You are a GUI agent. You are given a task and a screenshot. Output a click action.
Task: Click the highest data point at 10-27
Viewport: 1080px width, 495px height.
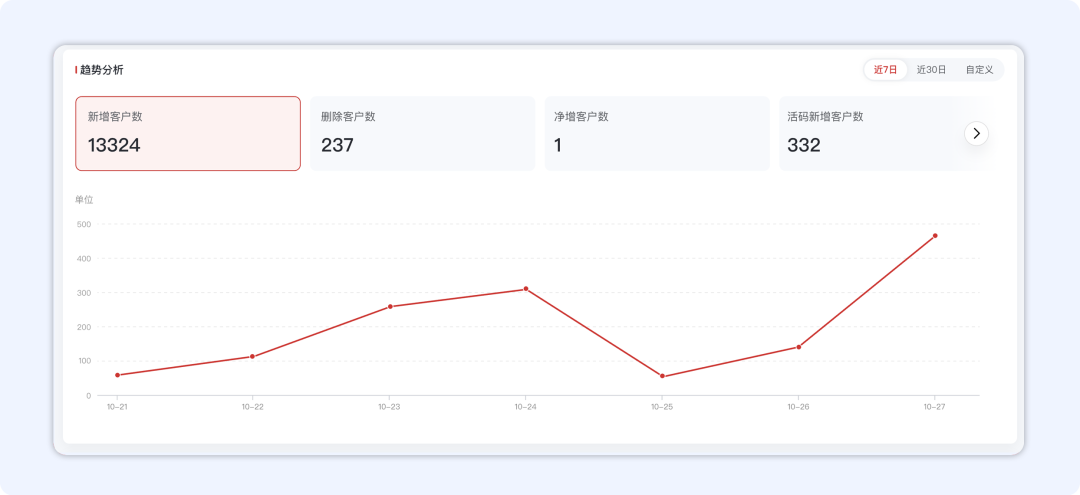click(x=935, y=236)
